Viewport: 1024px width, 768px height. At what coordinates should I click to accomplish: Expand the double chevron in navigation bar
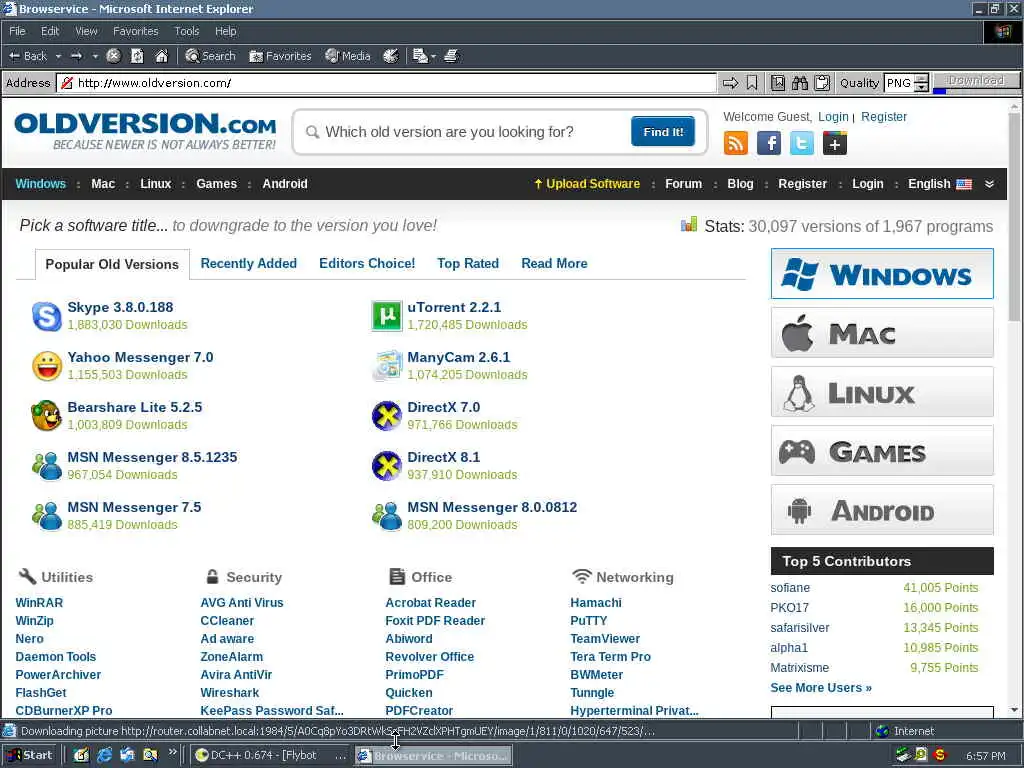pos(989,184)
